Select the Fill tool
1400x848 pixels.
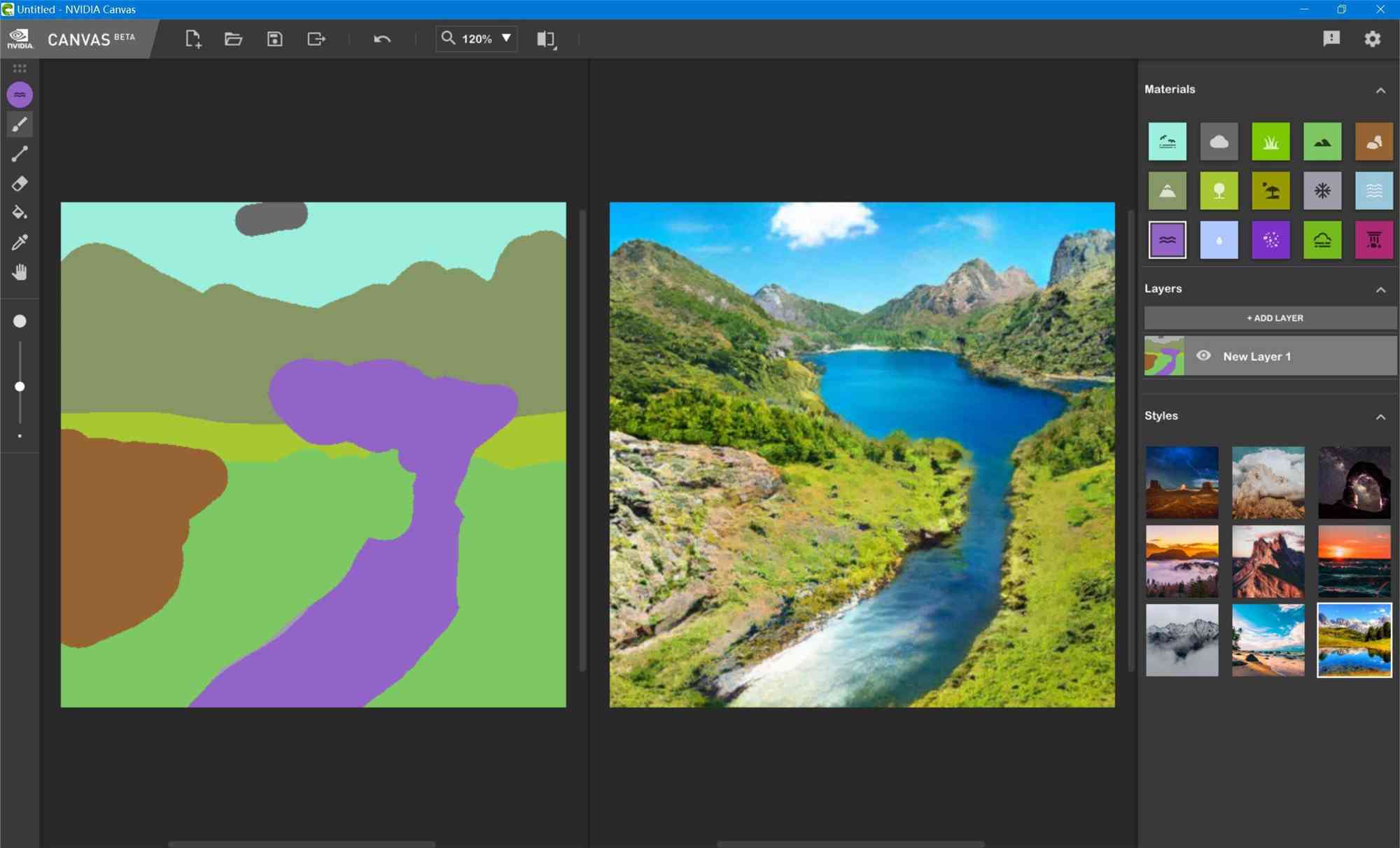pyautogui.click(x=20, y=213)
